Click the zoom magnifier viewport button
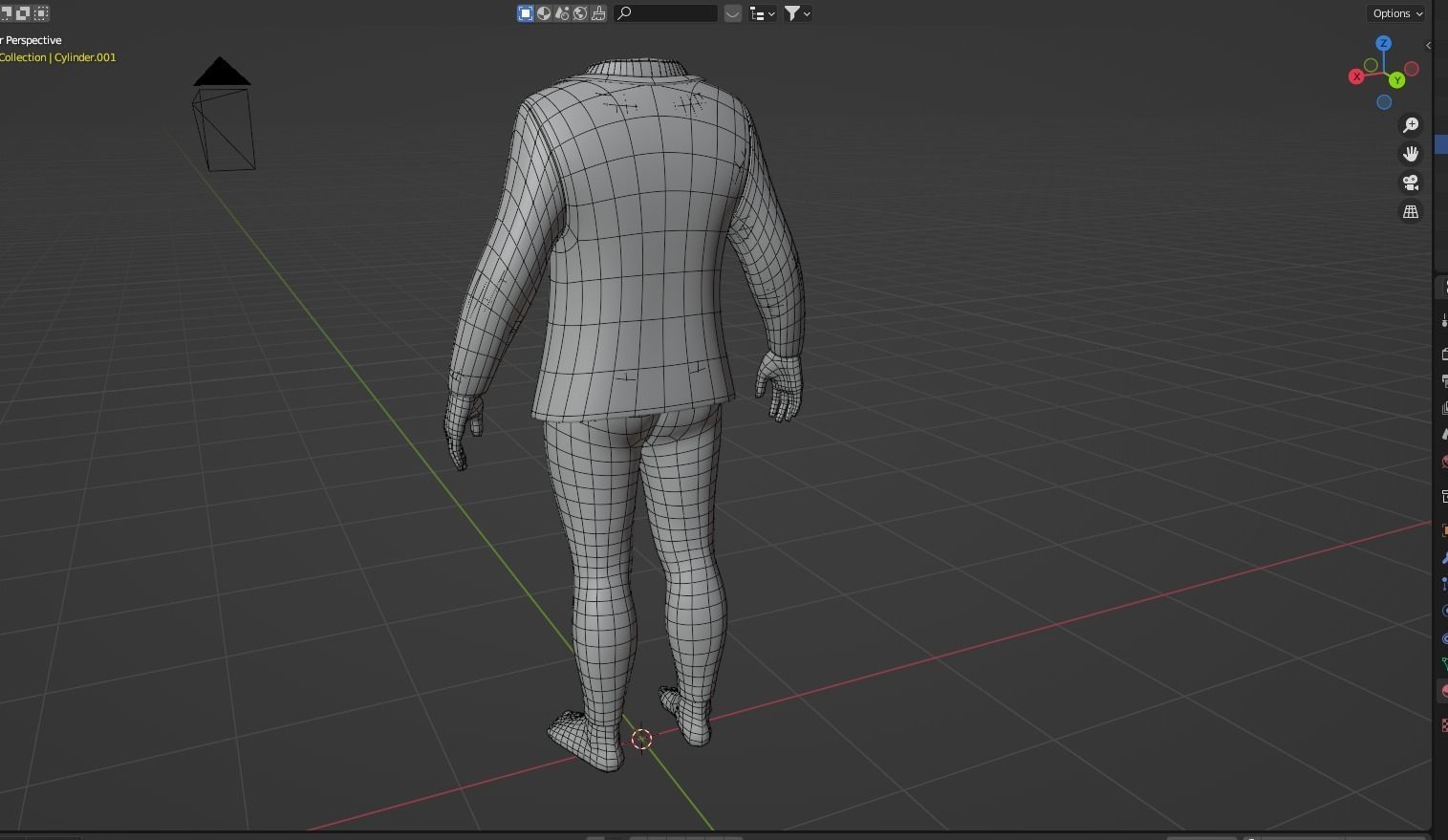 point(1411,125)
